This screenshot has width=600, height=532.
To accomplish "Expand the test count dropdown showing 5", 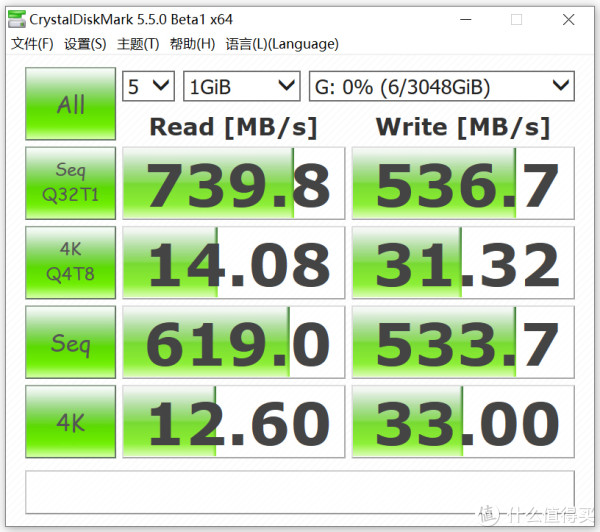I will tap(148, 86).
